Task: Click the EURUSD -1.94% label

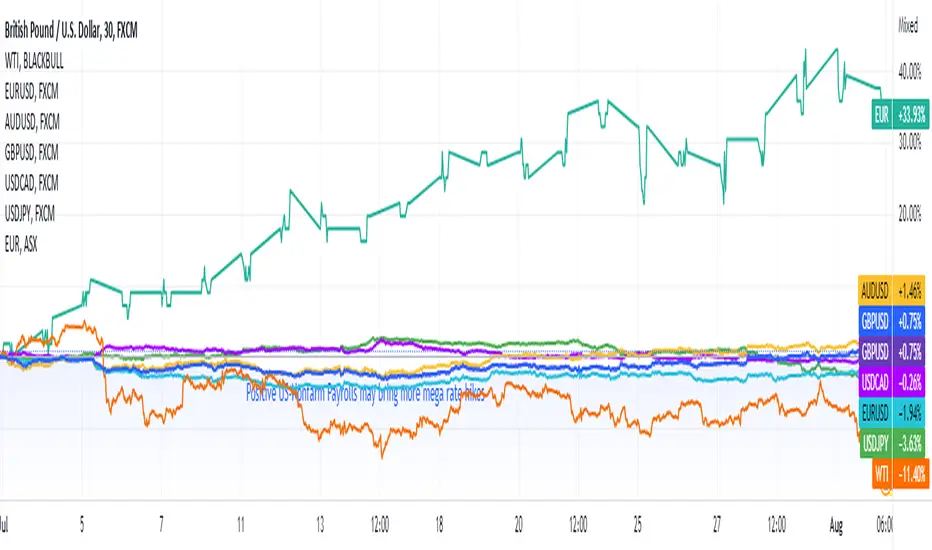Action: pos(892,413)
